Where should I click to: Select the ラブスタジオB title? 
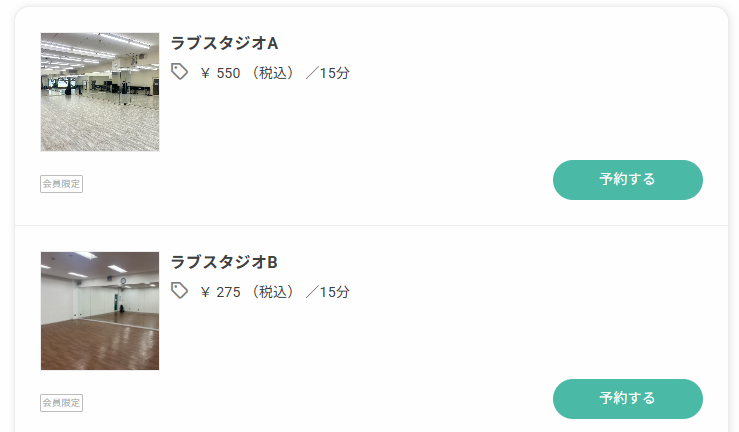[x=224, y=262]
